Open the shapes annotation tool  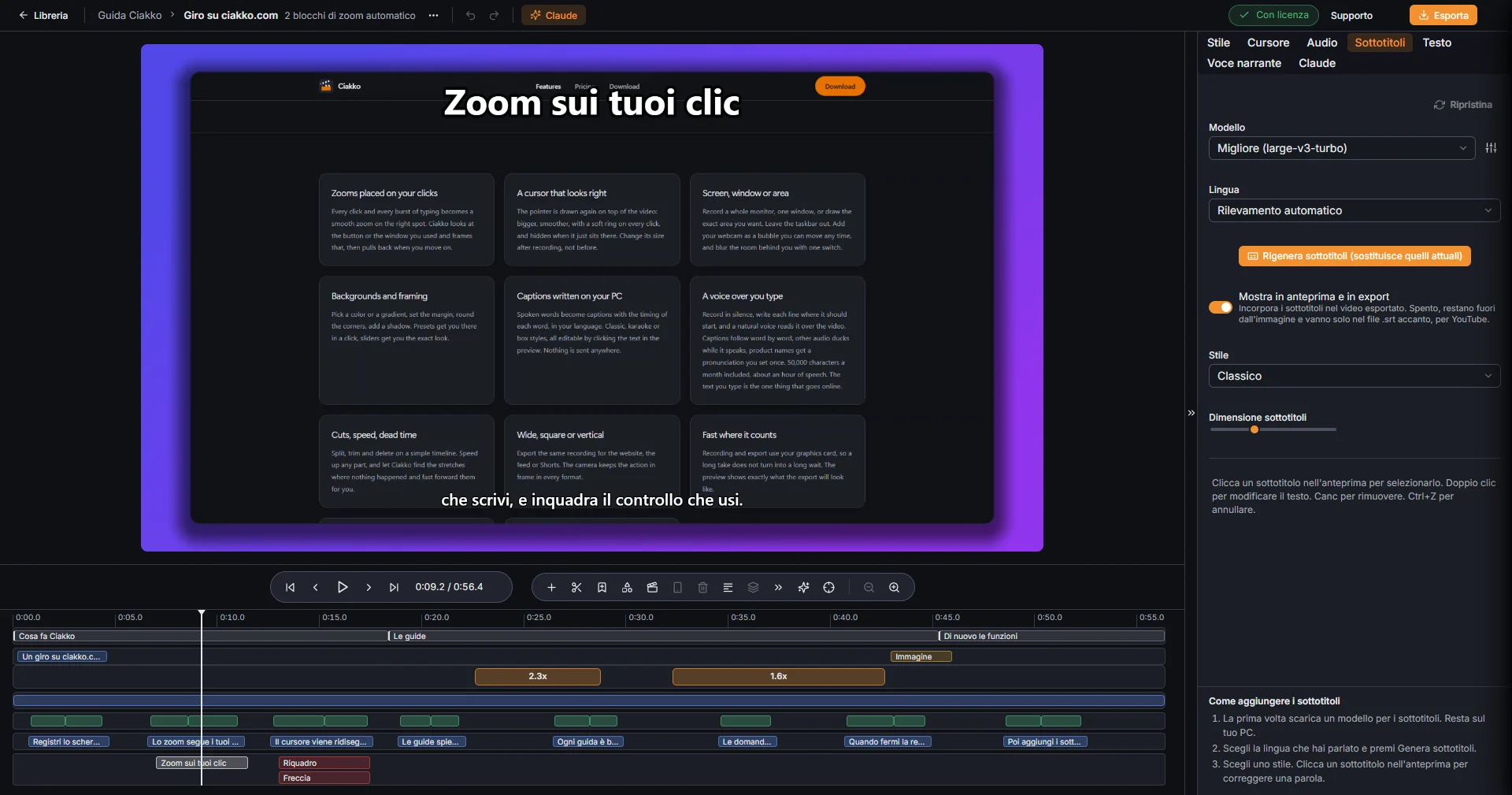[627, 587]
